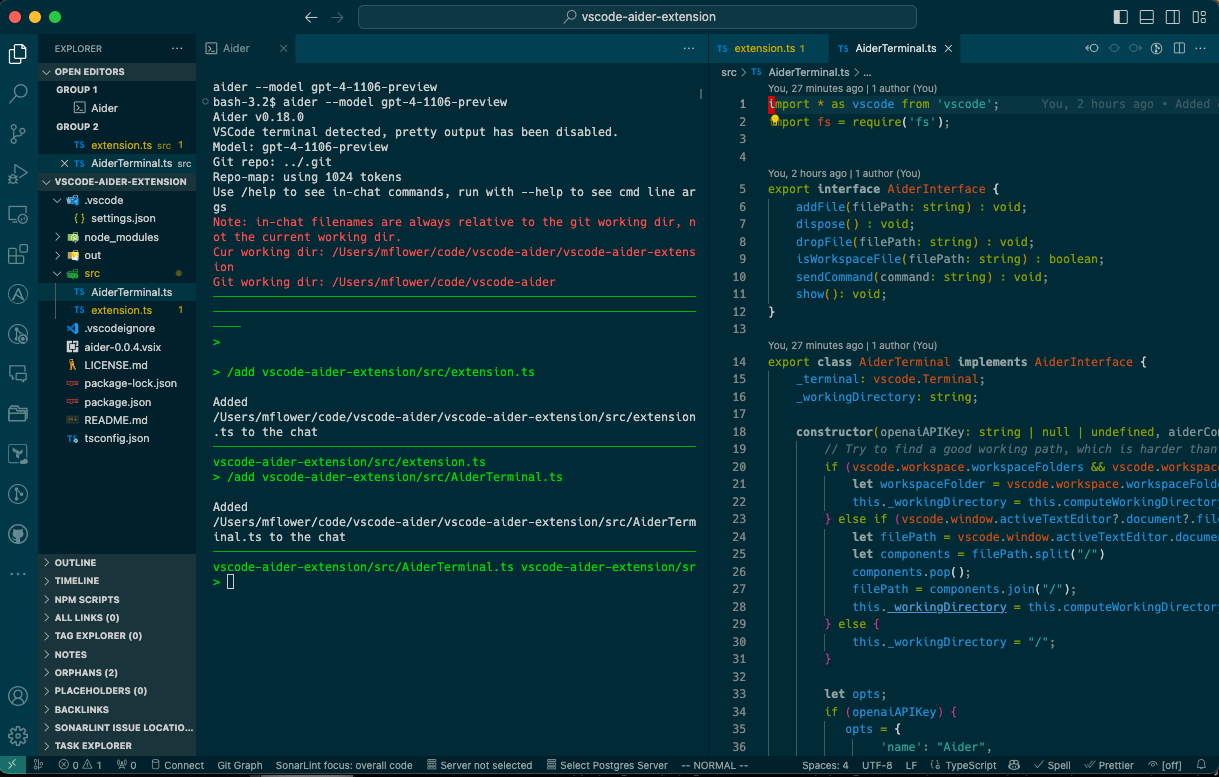Open README.md in the file tree

pos(117,420)
